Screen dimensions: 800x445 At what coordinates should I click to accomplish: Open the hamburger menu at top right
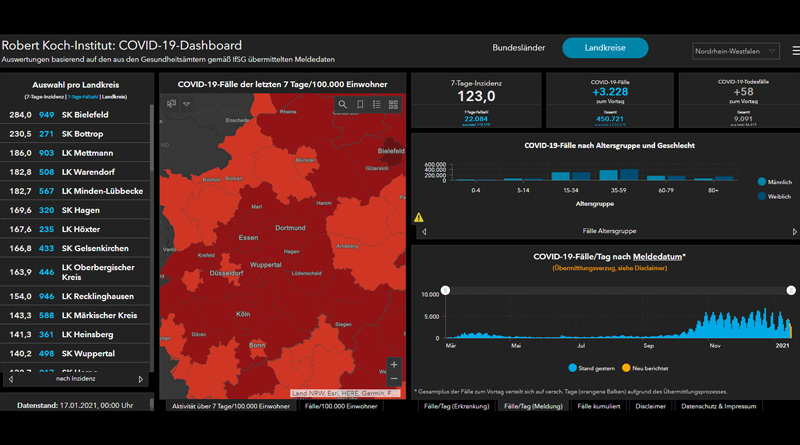(796, 51)
